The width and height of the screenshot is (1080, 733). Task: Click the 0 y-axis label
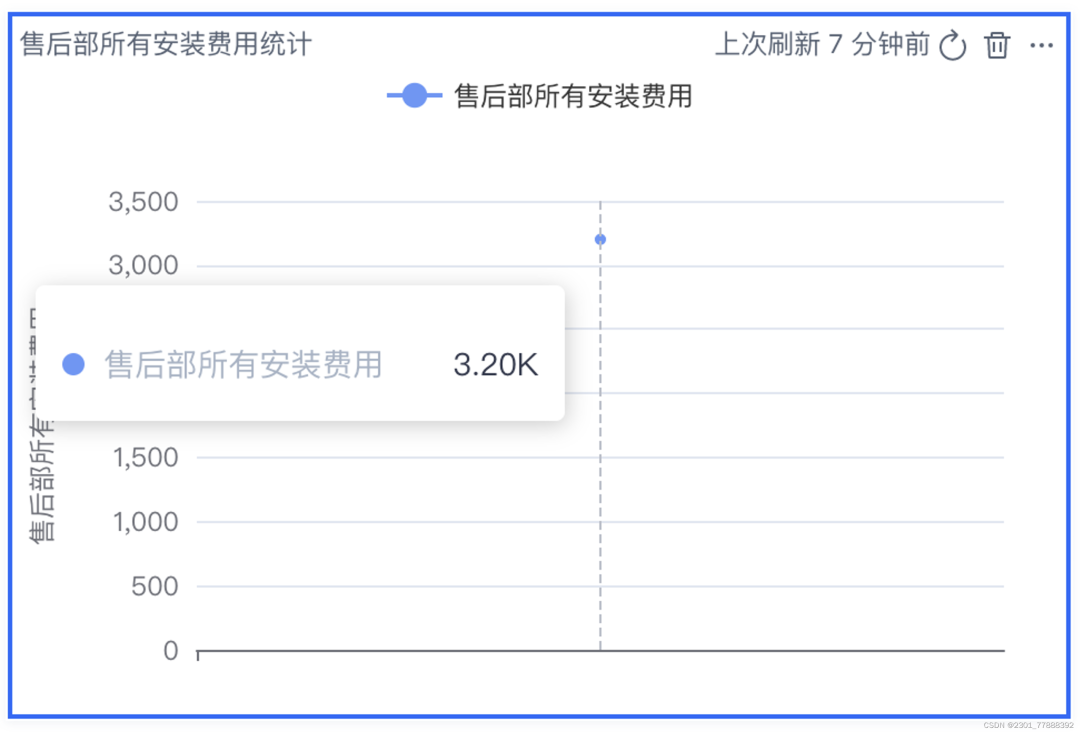170,651
